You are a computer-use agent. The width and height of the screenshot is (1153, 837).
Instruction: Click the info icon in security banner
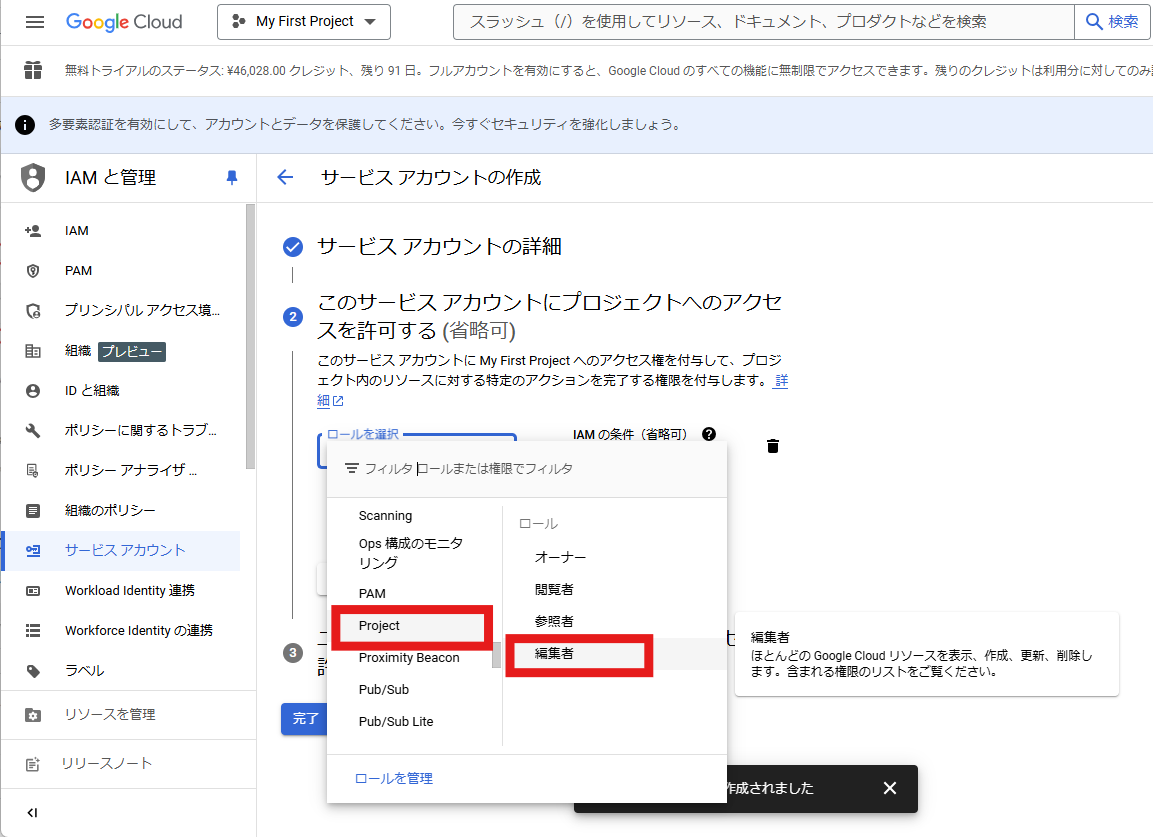25,125
